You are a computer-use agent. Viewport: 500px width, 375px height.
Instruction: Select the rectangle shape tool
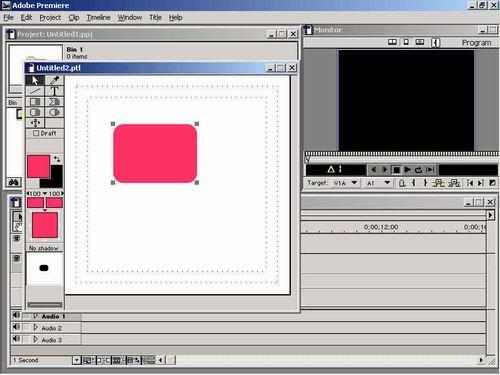35,101
